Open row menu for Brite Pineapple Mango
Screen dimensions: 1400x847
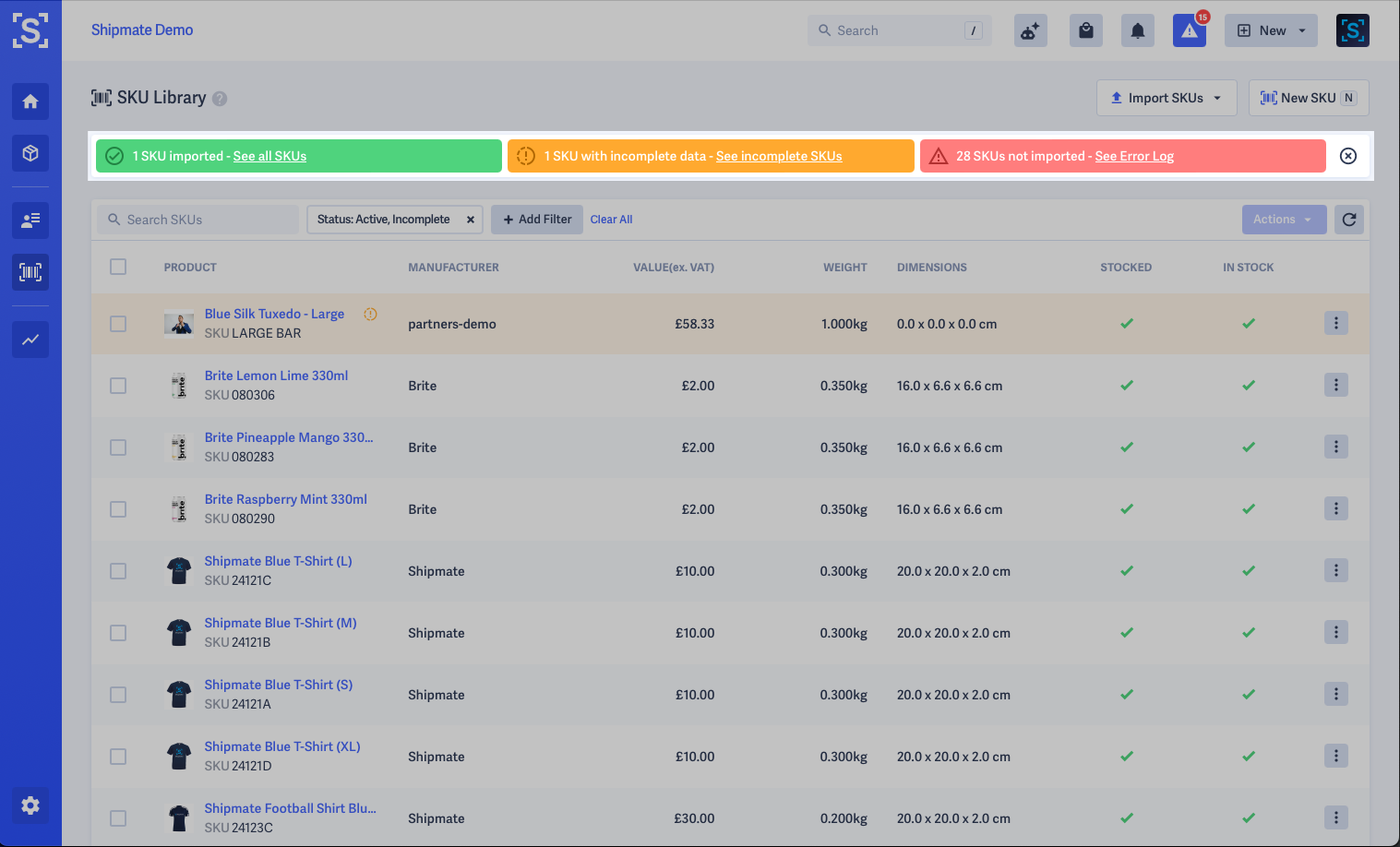pyautogui.click(x=1335, y=447)
